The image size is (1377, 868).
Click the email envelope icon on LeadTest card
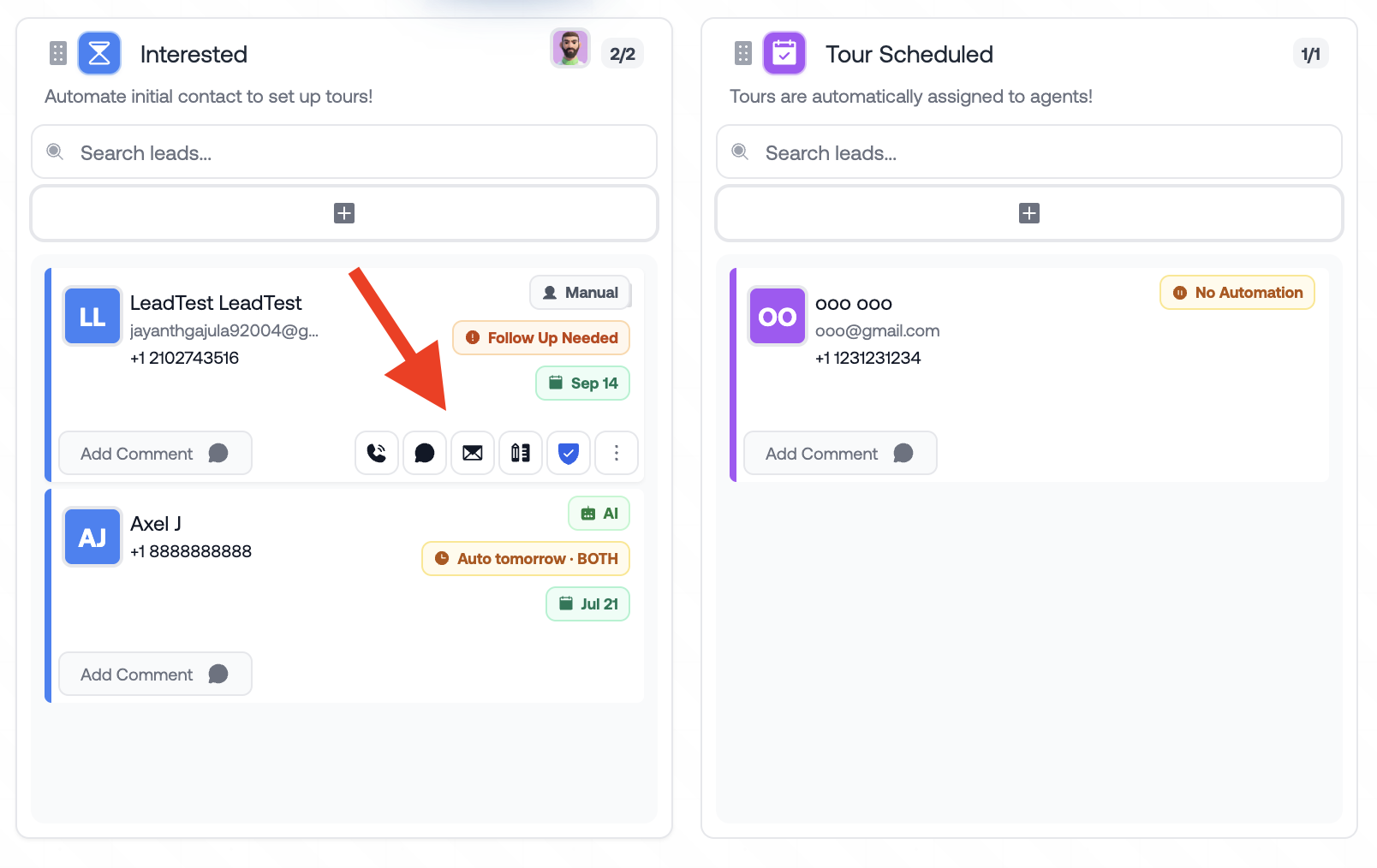(x=473, y=453)
